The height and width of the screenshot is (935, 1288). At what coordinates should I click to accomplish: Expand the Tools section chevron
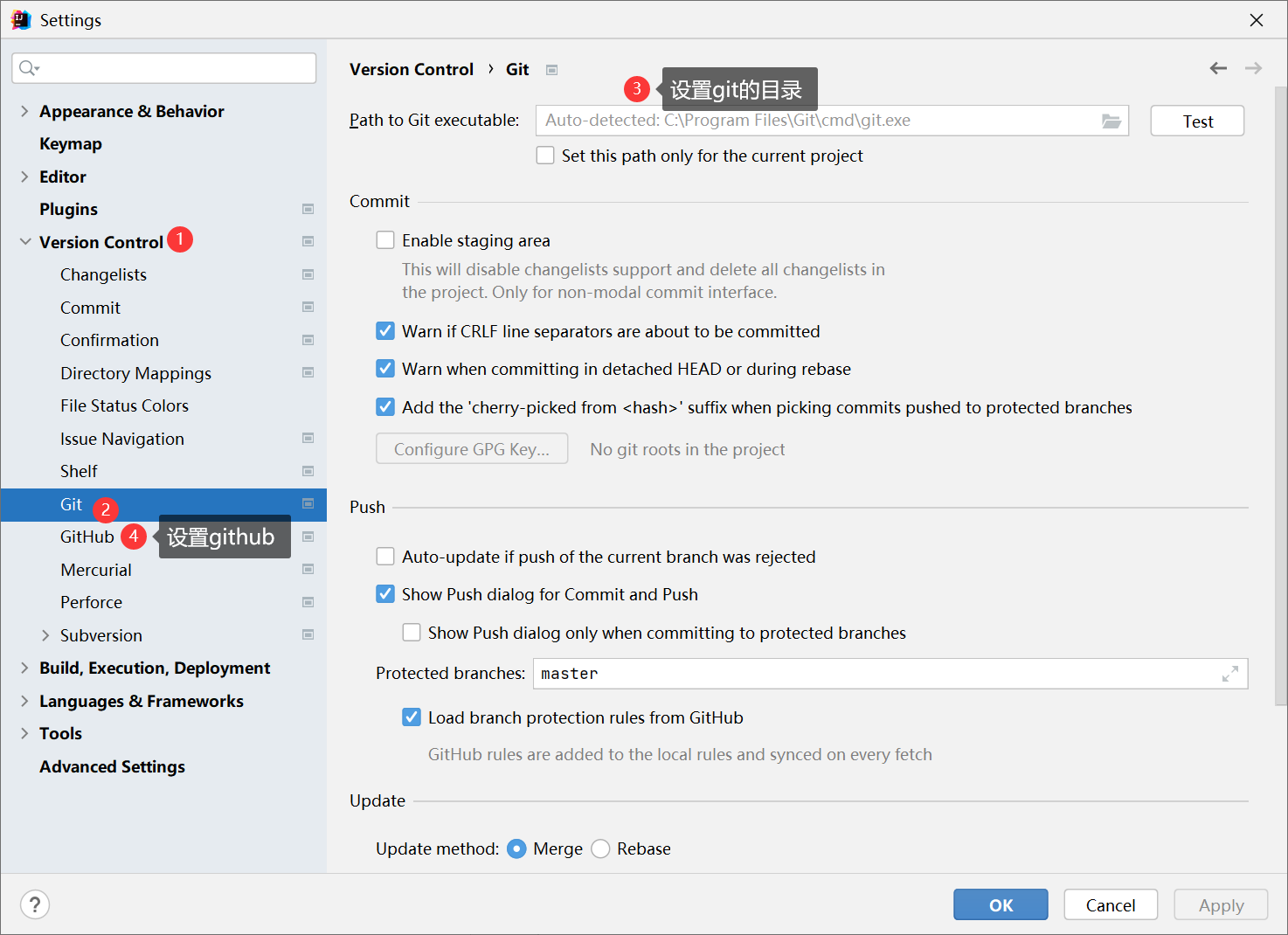[x=24, y=733]
